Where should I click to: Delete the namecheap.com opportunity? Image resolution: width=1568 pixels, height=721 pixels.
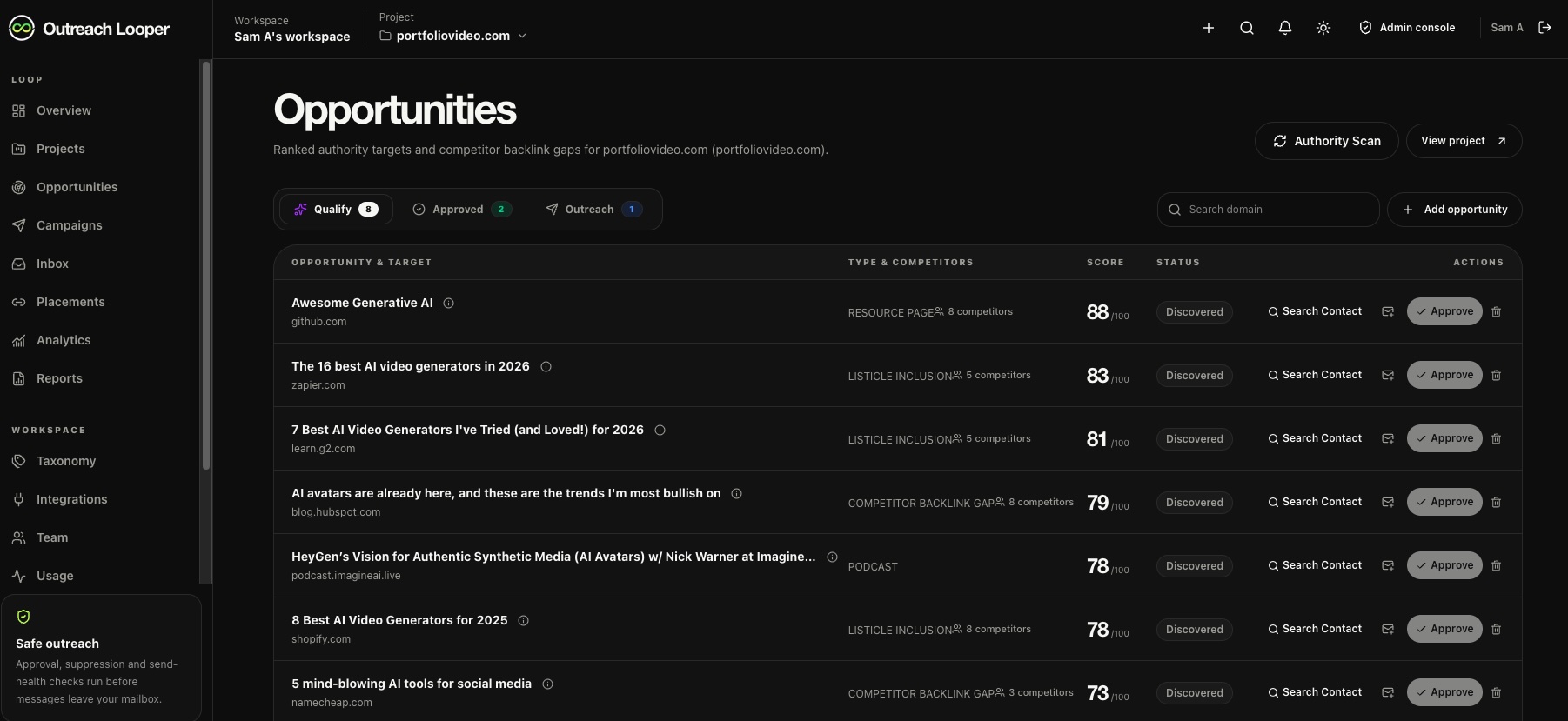click(1497, 692)
